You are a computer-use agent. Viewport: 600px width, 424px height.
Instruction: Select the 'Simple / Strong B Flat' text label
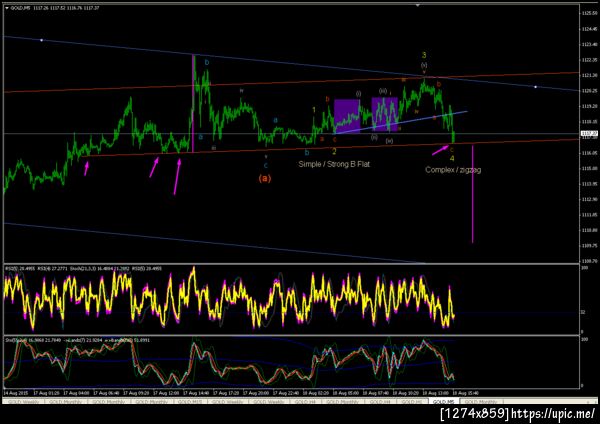point(334,164)
